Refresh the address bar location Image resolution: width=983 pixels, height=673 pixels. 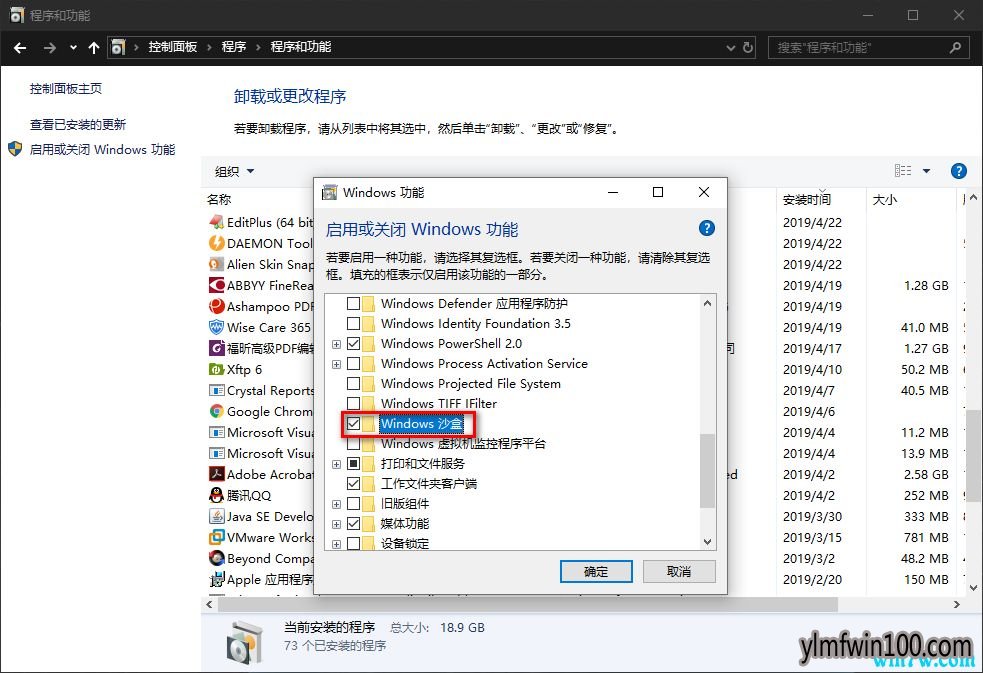pyautogui.click(x=748, y=47)
